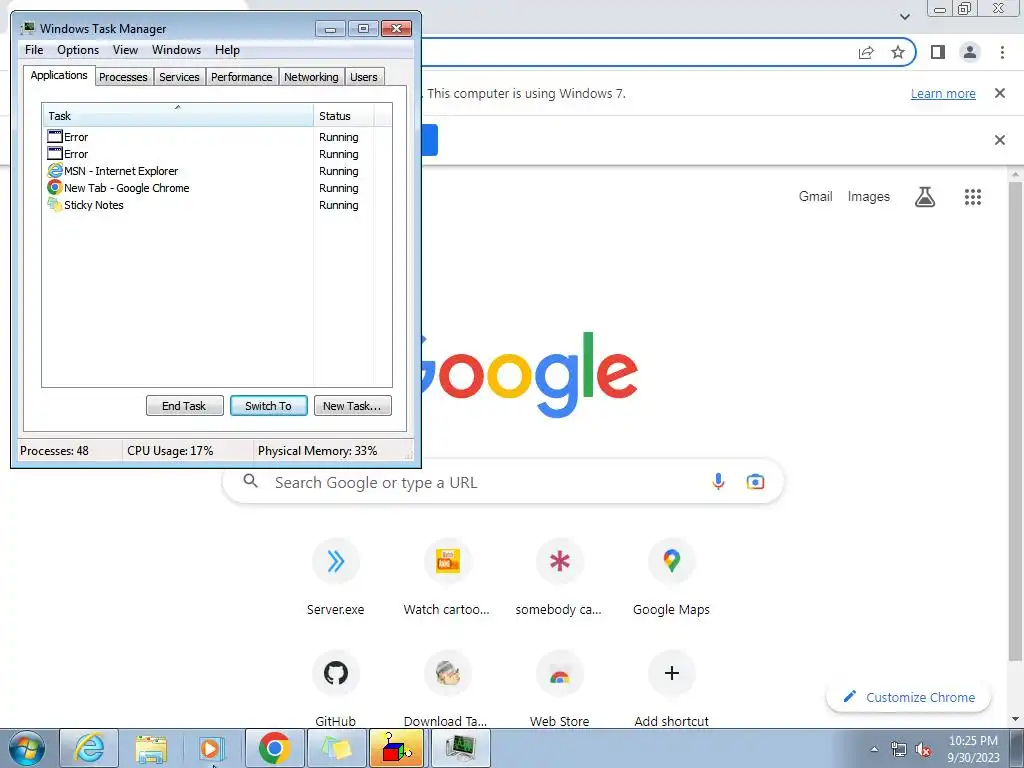Open the Chrome profile avatar

pyautogui.click(x=970, y=52)
